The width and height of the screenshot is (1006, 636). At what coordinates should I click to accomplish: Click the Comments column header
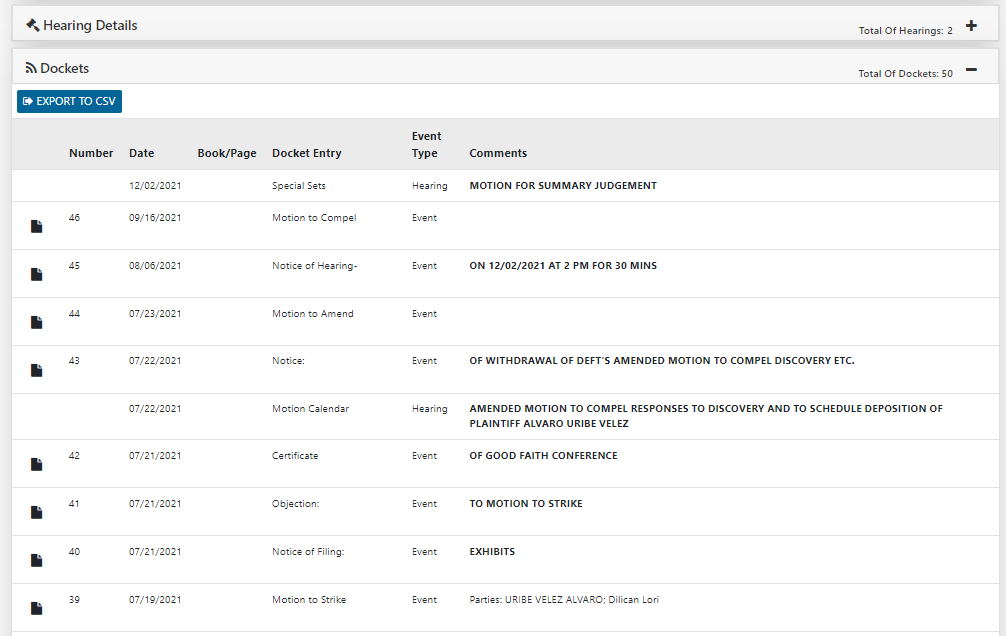498,153
